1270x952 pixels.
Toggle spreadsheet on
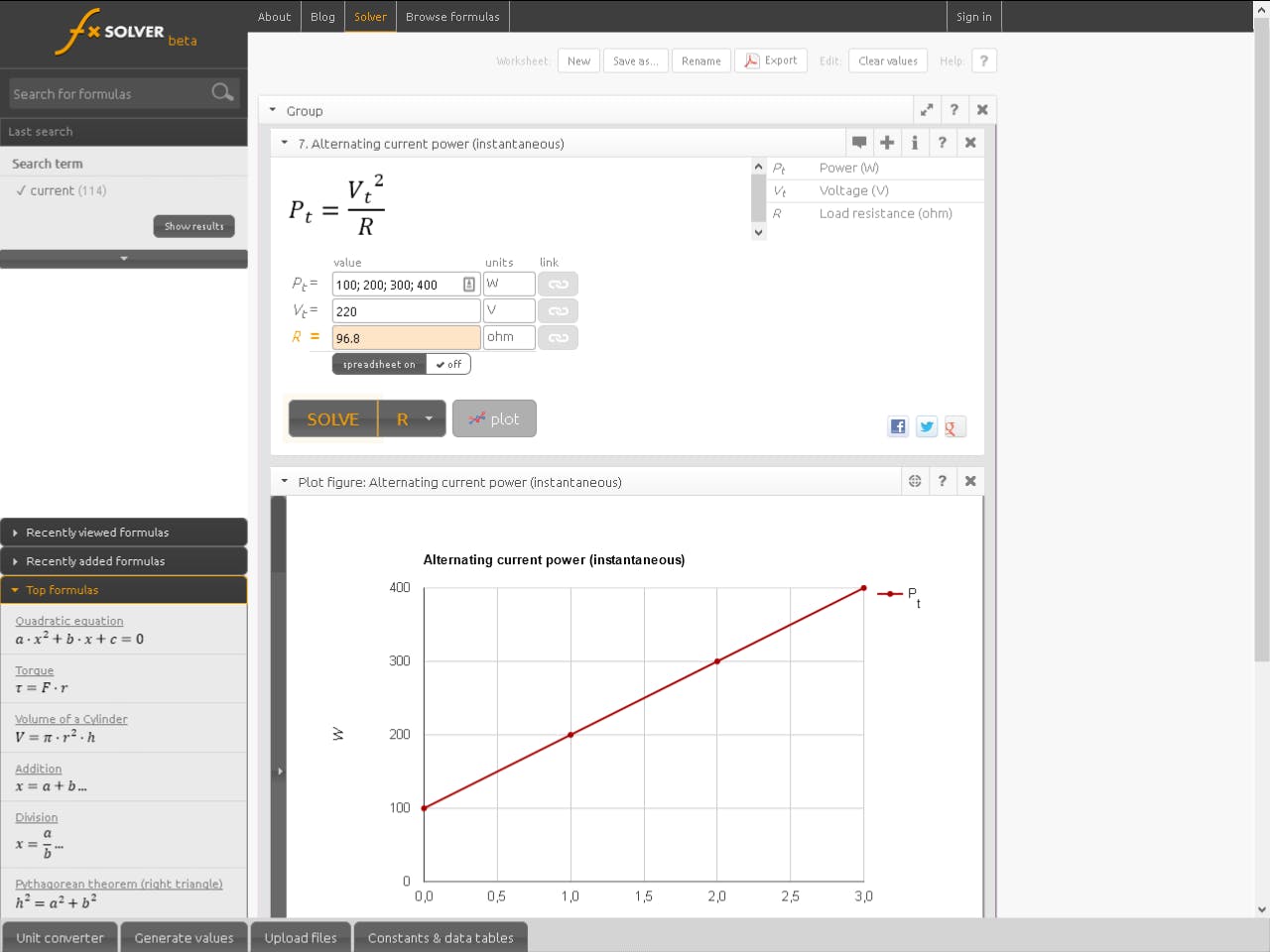(379, 364)
